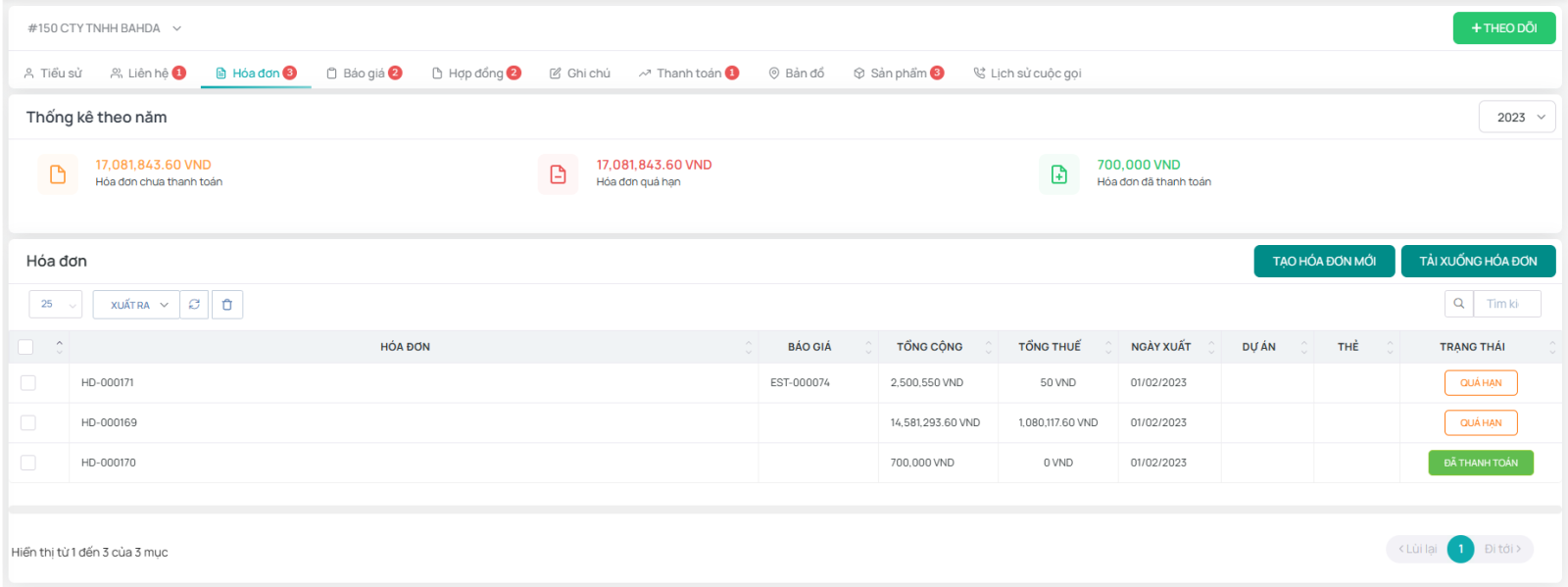Click the unpaid invoices orange document icon

58,174
